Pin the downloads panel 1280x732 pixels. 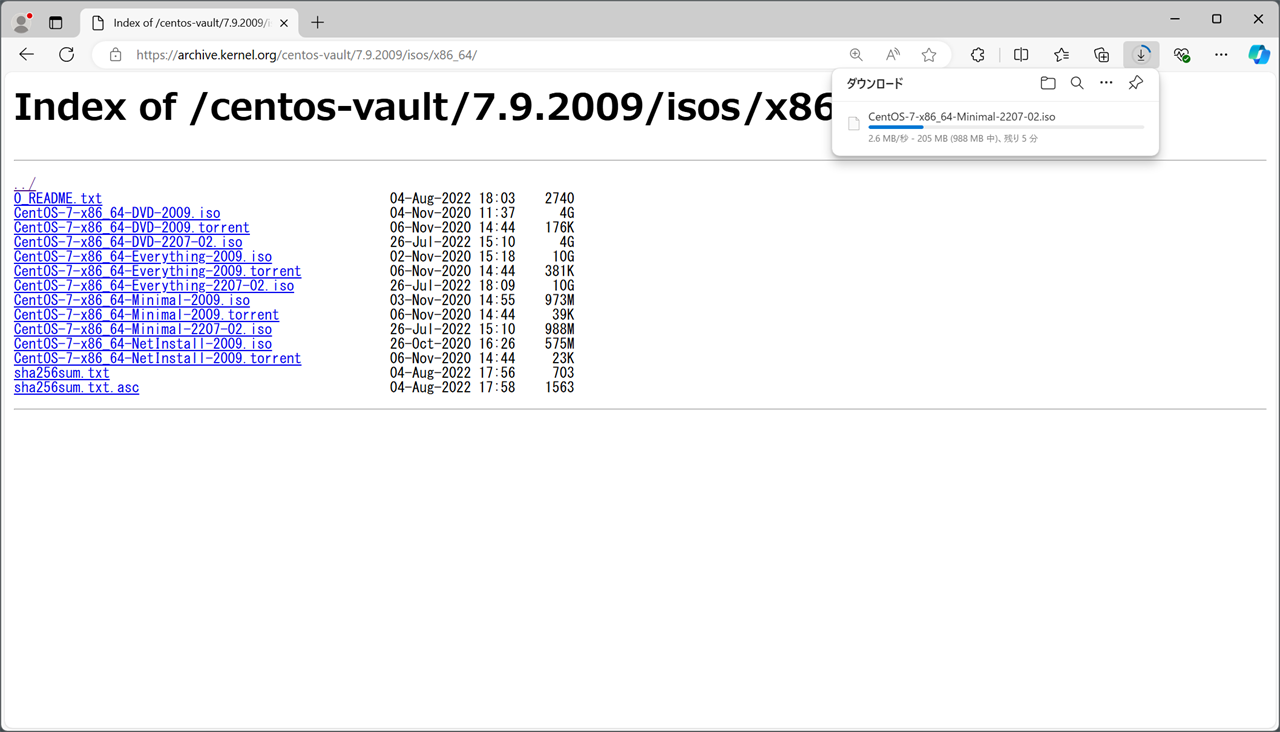coord(1135,84)
